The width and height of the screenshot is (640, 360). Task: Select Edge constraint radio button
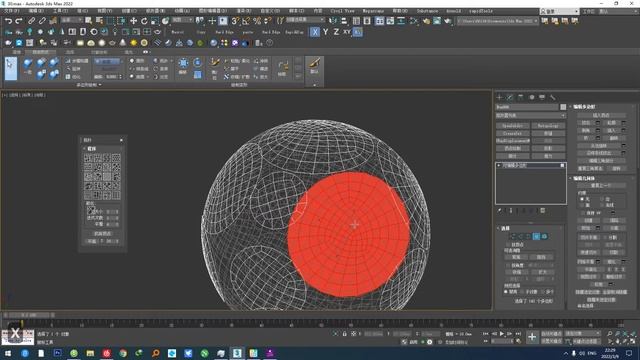(x=602, y=199)
